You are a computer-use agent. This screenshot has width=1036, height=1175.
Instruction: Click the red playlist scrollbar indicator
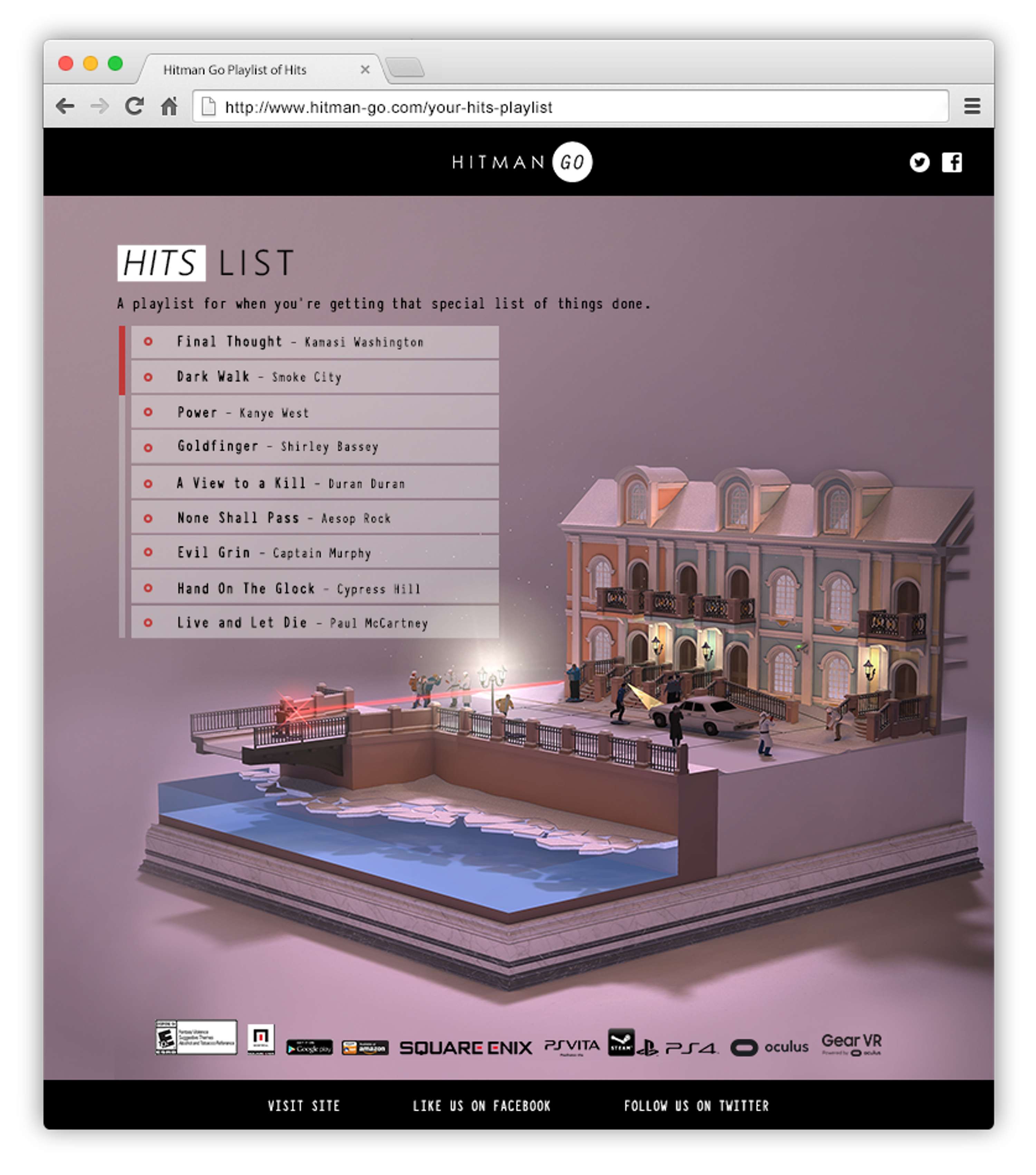click(122, 360)
